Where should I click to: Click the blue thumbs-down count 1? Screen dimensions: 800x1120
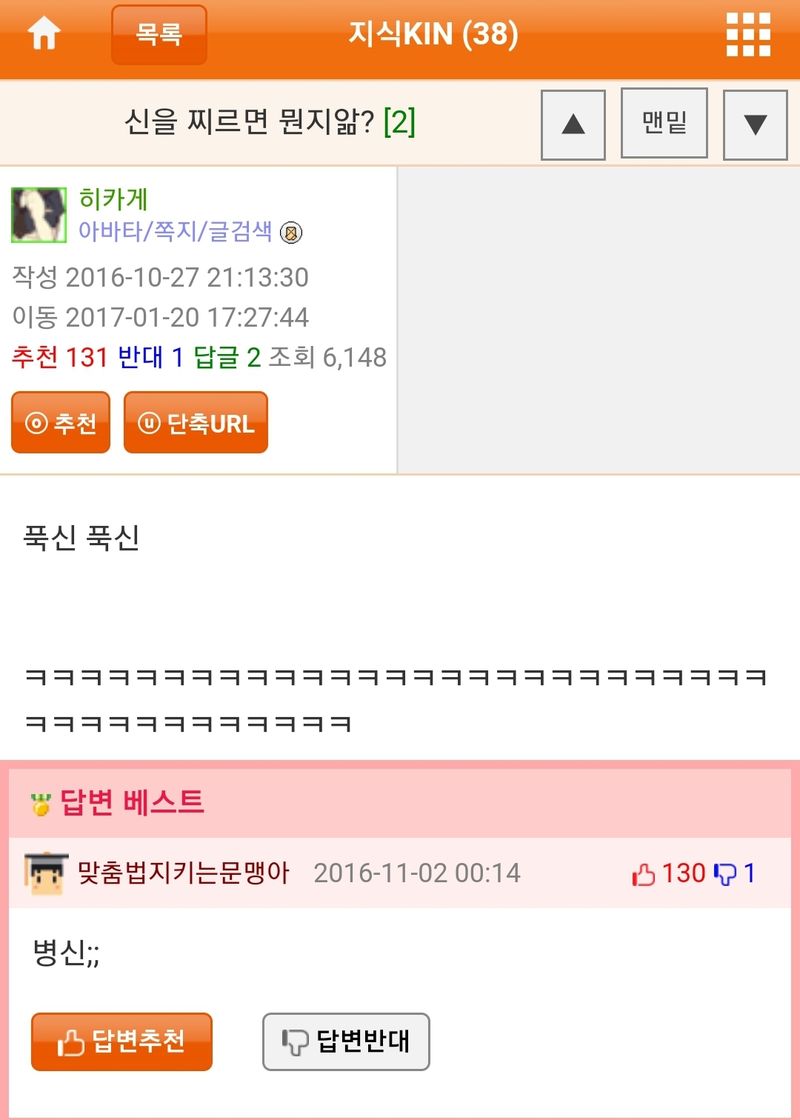(734, 874)
